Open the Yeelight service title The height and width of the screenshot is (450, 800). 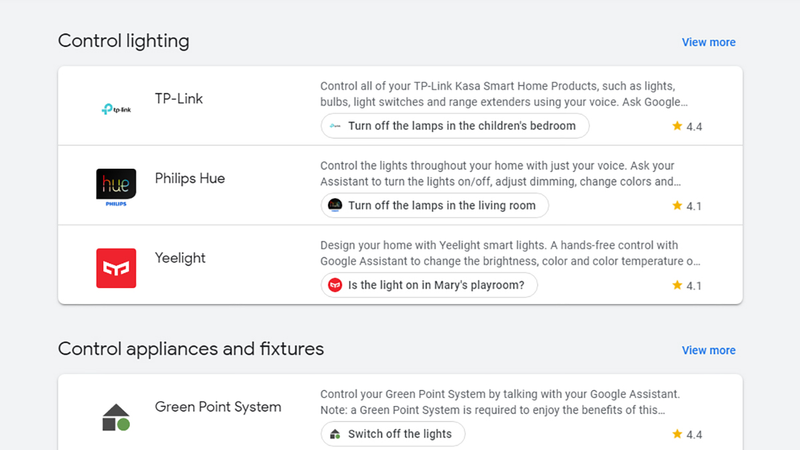tap(180, 258)
